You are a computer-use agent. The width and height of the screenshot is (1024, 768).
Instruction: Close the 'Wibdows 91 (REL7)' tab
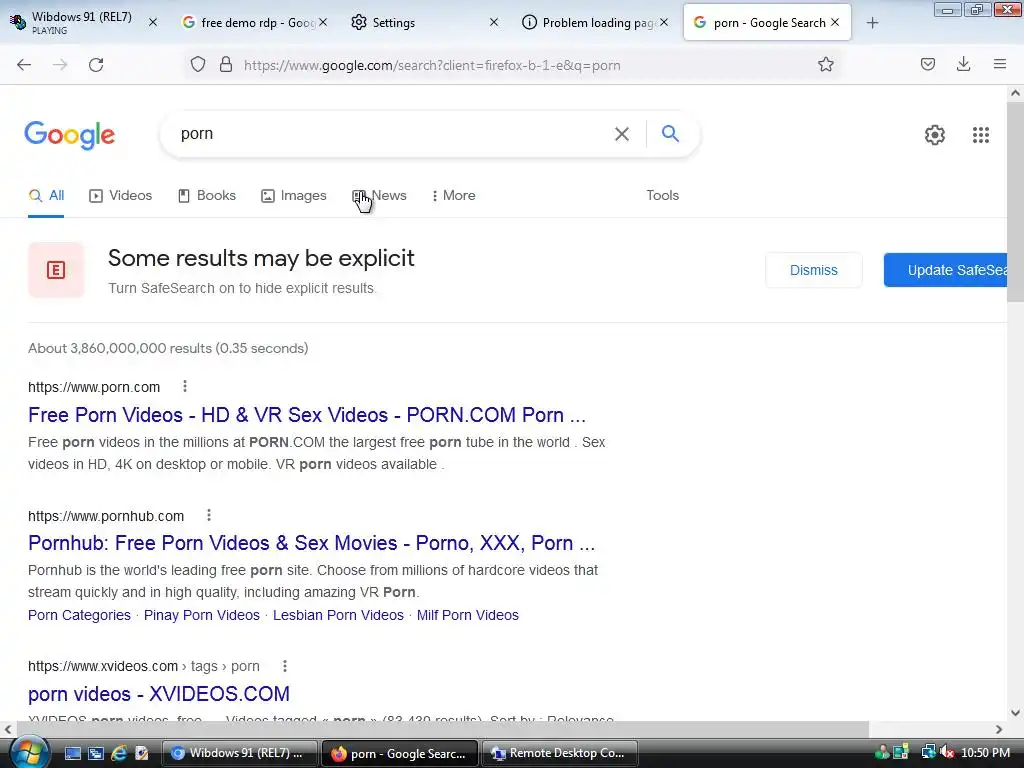(x=153, y=22)
